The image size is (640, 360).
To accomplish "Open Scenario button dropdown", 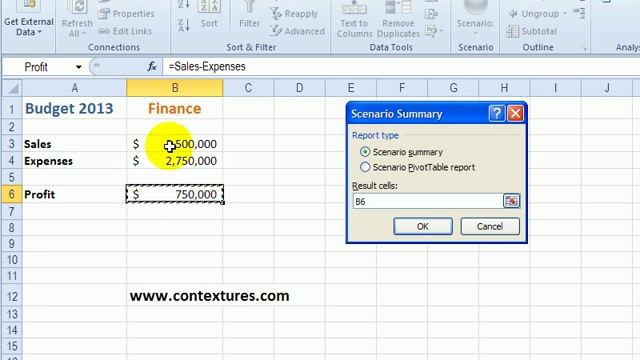I will click(x=476, y=20).
